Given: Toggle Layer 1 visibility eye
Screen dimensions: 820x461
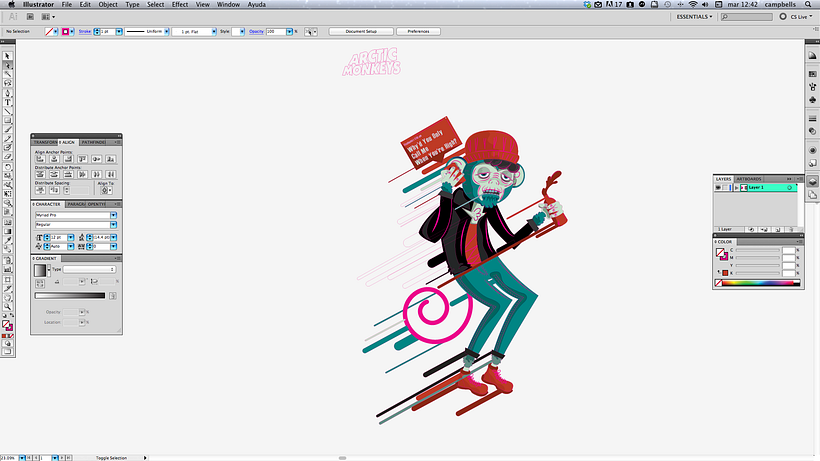Looking at the screenshot, I should point(718,187).
